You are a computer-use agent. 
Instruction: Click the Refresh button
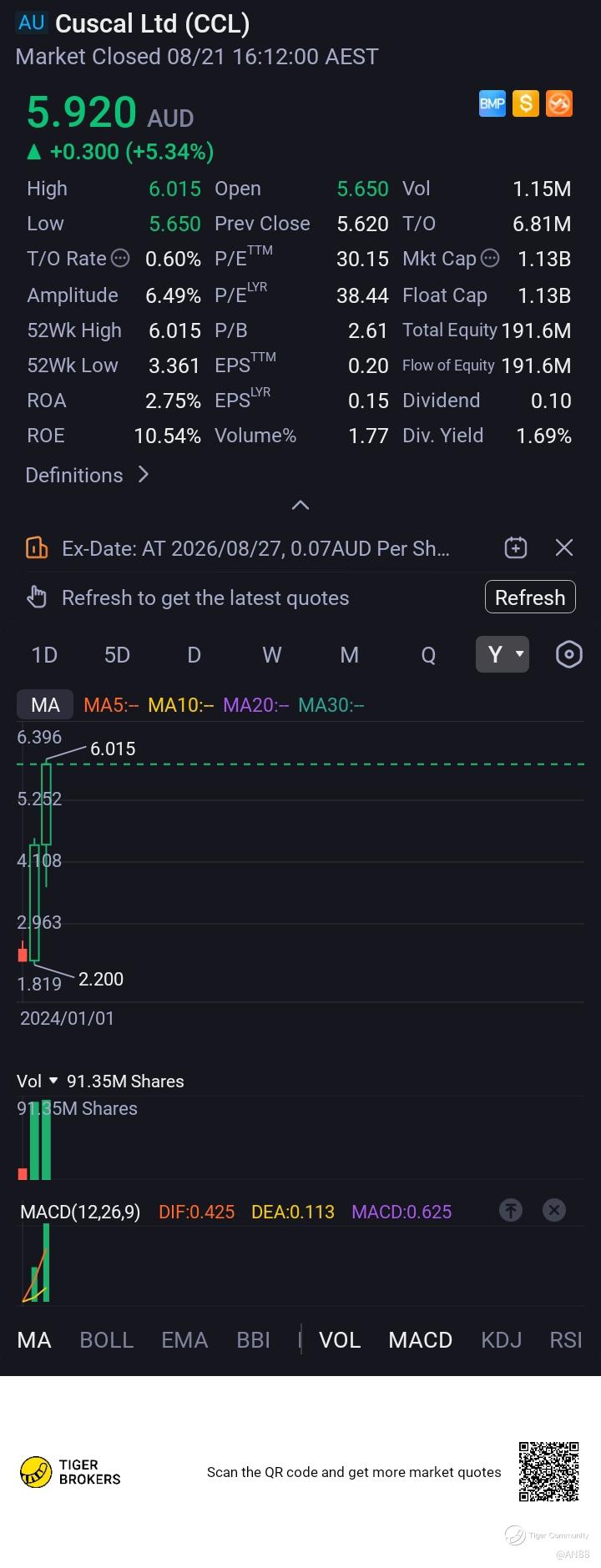[x=530, y=597]
